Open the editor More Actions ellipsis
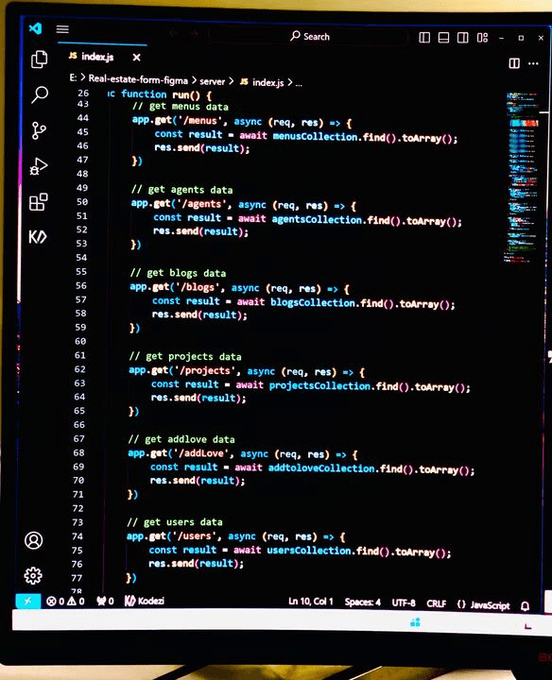Viewport: 552px width, 680px height. point(533,64)
